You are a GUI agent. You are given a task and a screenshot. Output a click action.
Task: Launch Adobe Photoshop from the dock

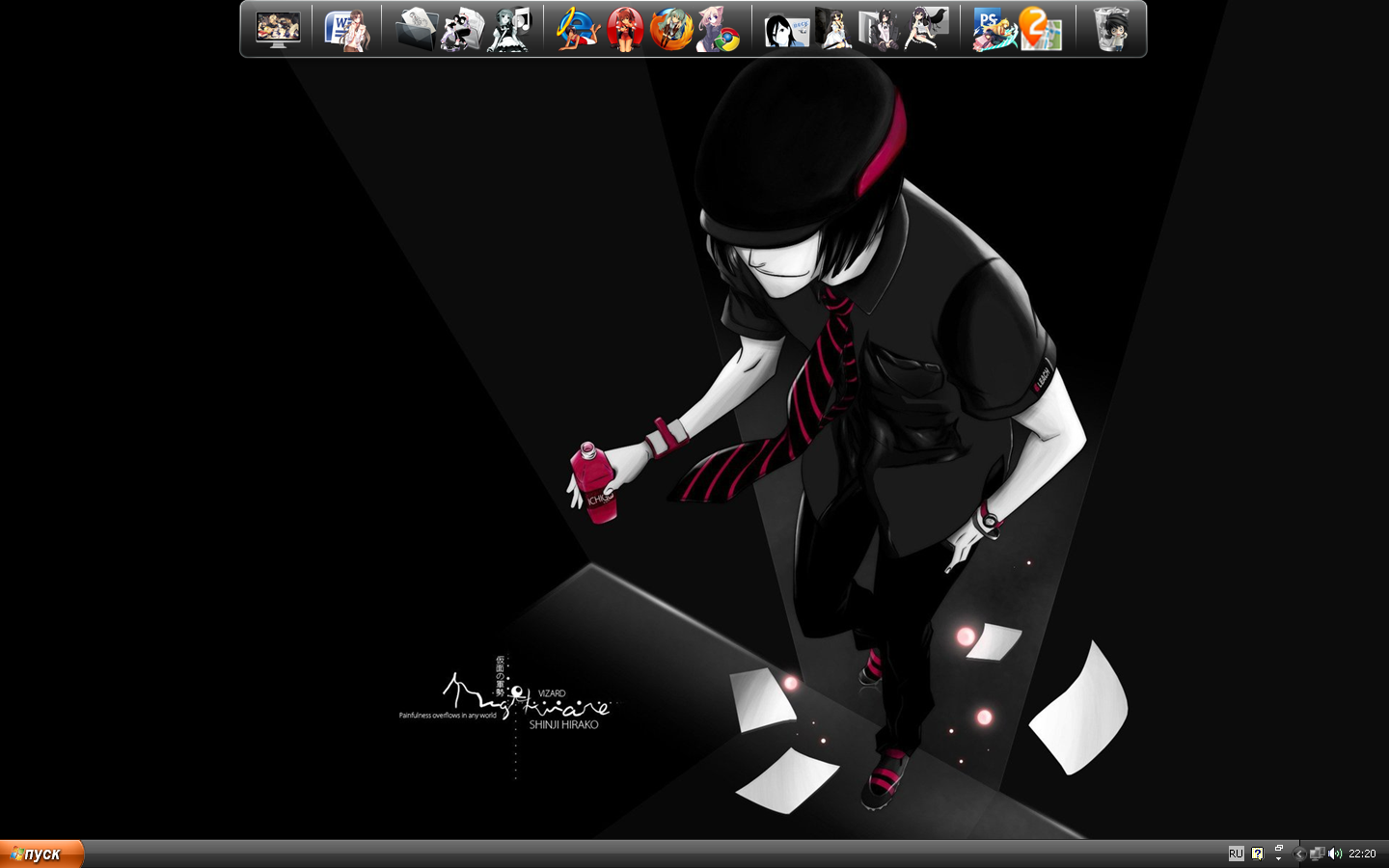click(x=994, y=29)
